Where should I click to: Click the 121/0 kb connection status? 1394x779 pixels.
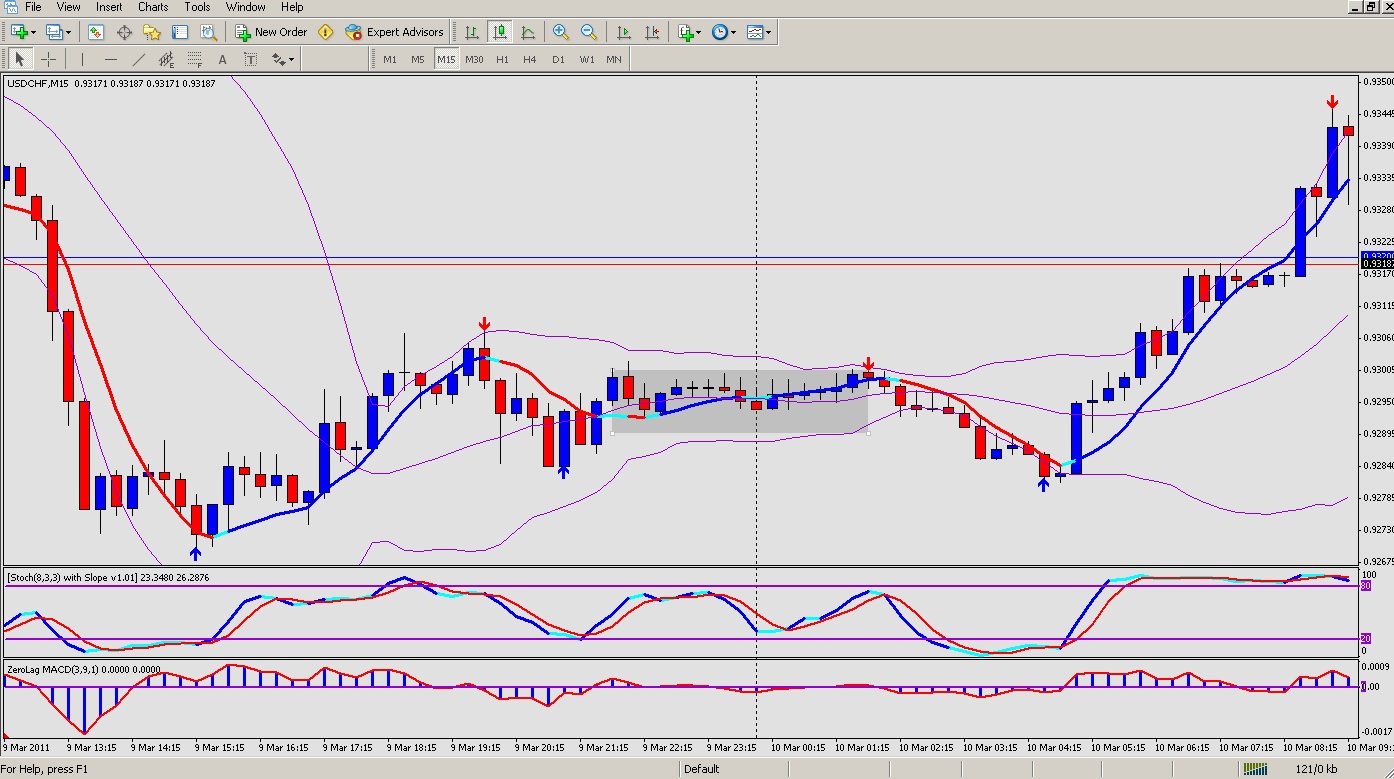[1317, 769]
